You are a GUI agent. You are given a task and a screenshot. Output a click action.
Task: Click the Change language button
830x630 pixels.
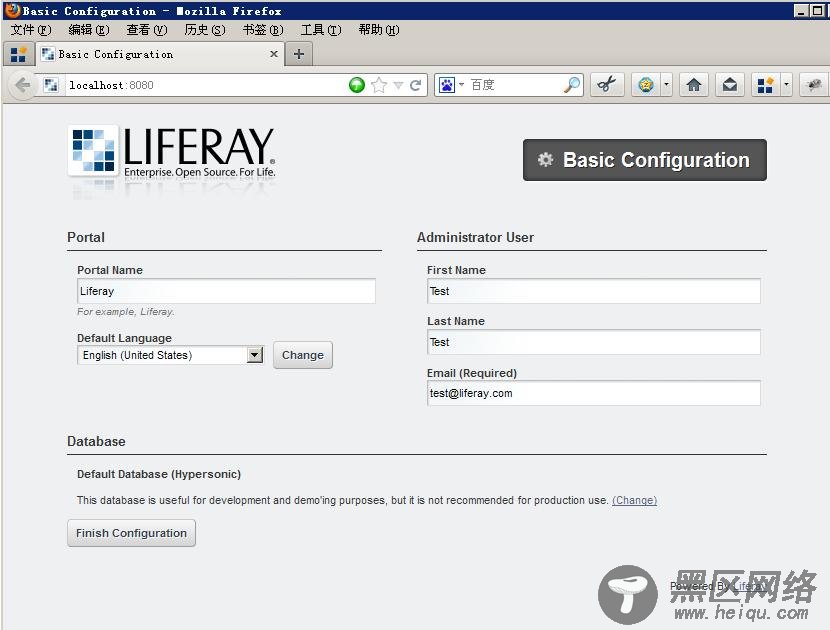[x=303, y=355]
